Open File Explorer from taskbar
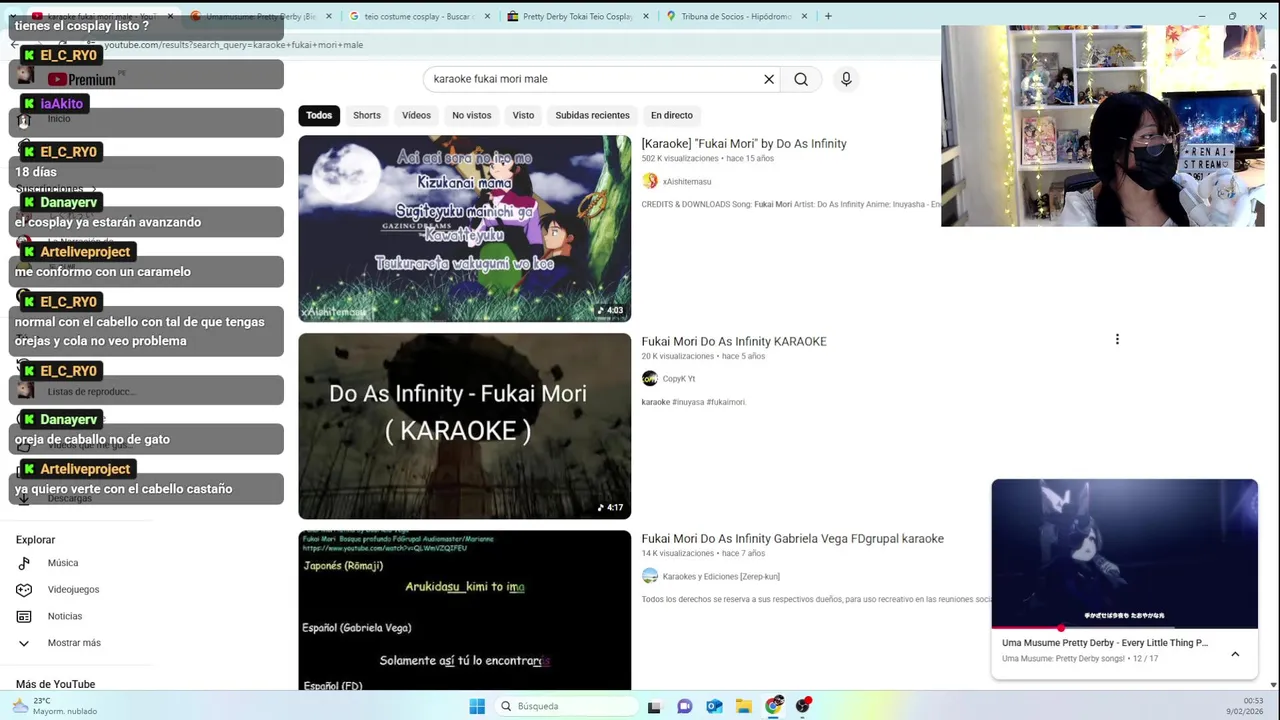 (744, 706)
